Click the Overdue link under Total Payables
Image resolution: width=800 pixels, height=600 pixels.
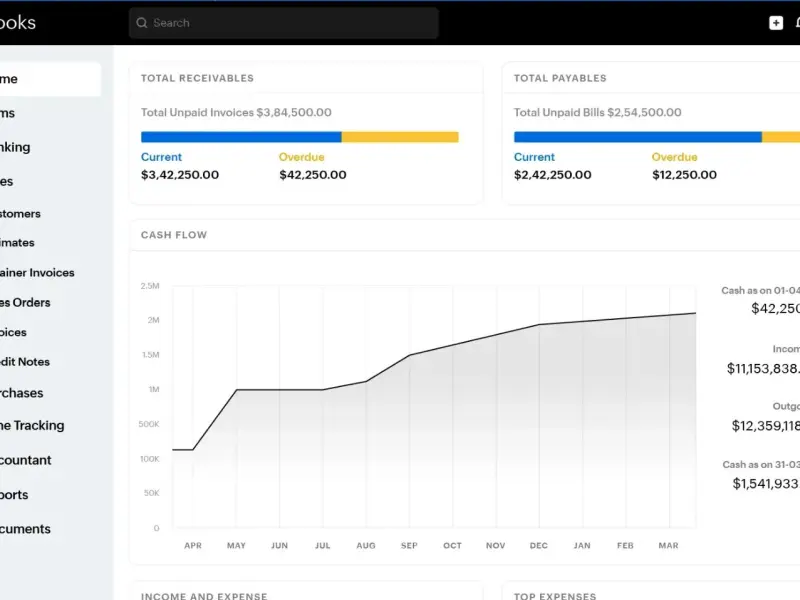pyautogui.click(x=674, y=157)
